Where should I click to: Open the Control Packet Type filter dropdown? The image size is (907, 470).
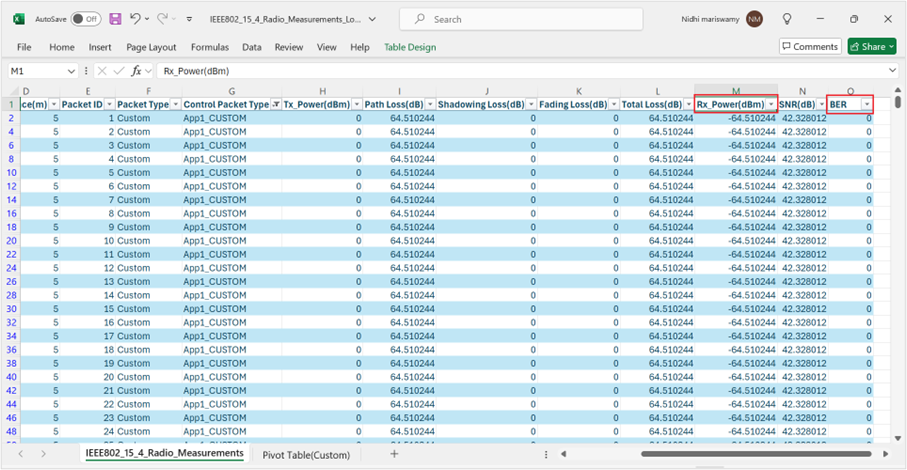click(x=276, y=105)
